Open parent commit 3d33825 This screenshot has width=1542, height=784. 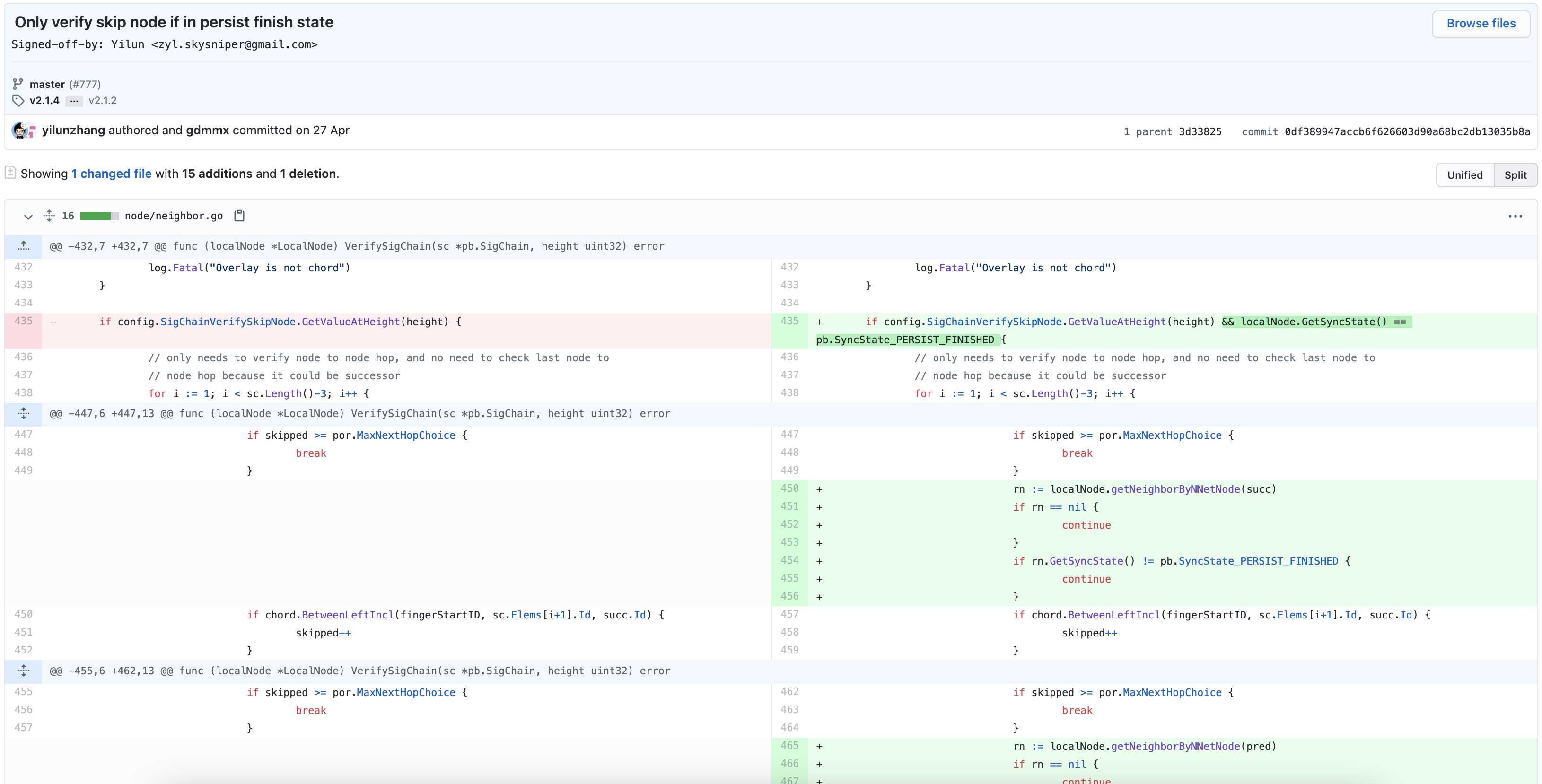point(1200,131)
